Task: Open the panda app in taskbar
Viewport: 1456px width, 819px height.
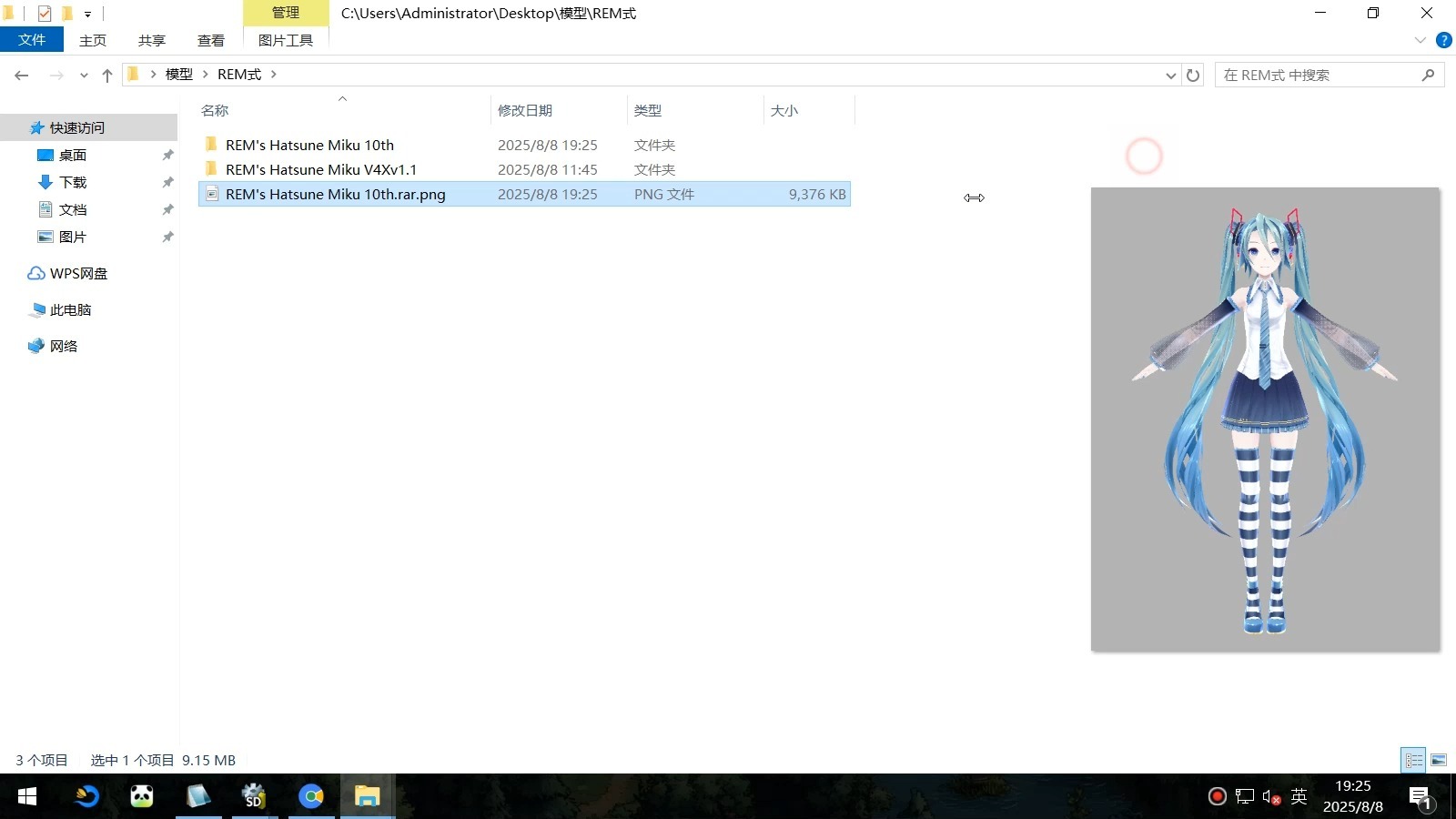Action: tap(142, 796)
